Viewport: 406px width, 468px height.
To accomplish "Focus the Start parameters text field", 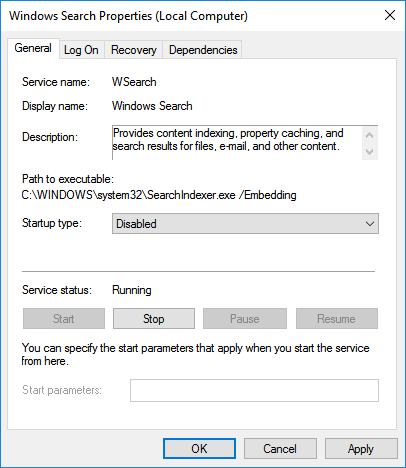I will click(254, 390).
